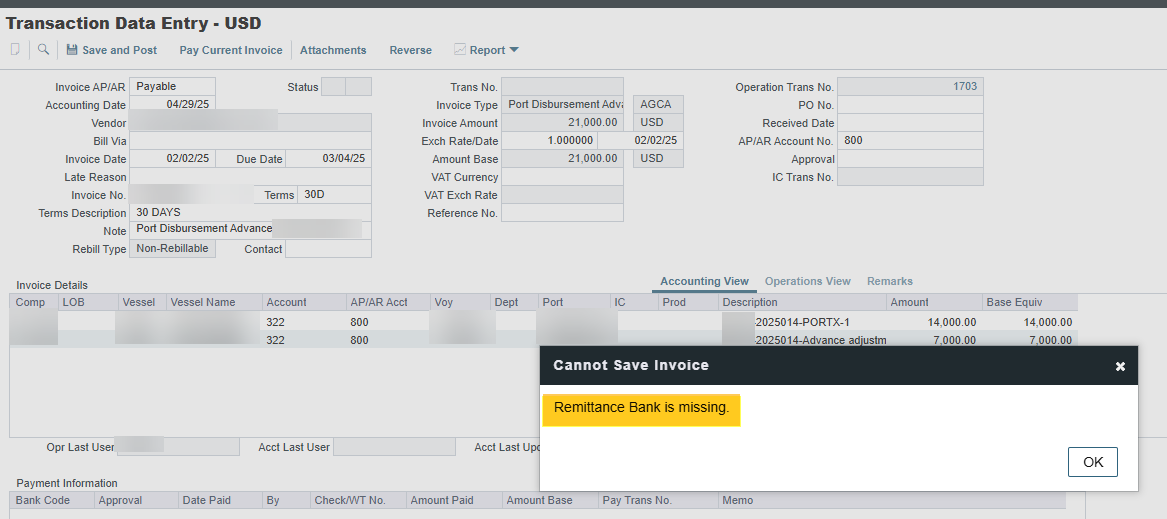Open Attachments from the toolbar
Viewport: 1167px width, 519px height.
tap(333, 50)
